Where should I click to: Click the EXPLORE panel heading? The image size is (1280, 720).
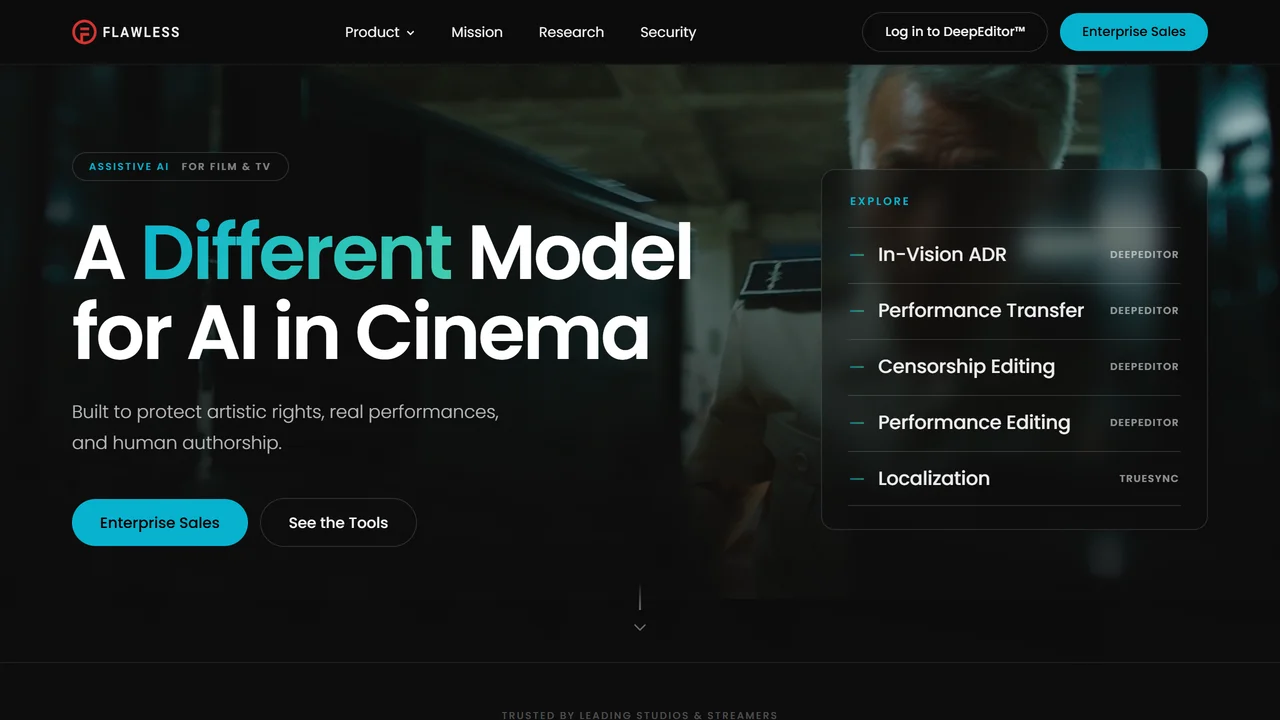pyautogui.click(x=880, y=201)
